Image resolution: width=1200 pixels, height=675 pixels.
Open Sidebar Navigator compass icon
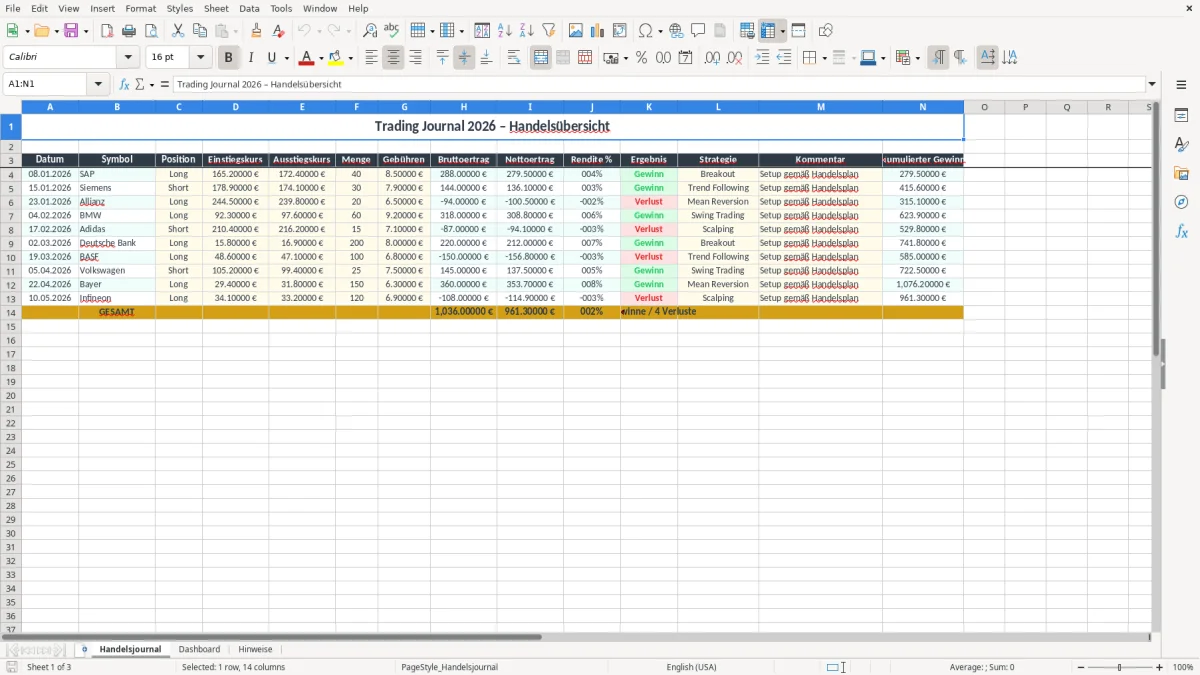[x=1181, y=202]
